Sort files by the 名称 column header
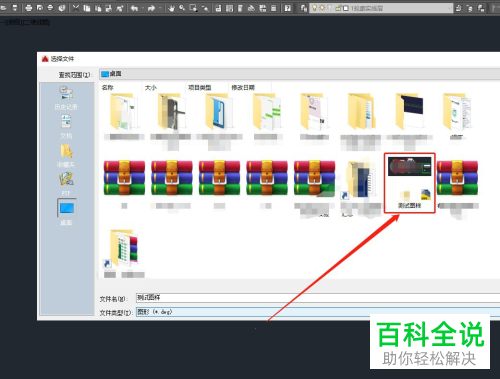Screen dimensions: 500x379 [107, 87]
